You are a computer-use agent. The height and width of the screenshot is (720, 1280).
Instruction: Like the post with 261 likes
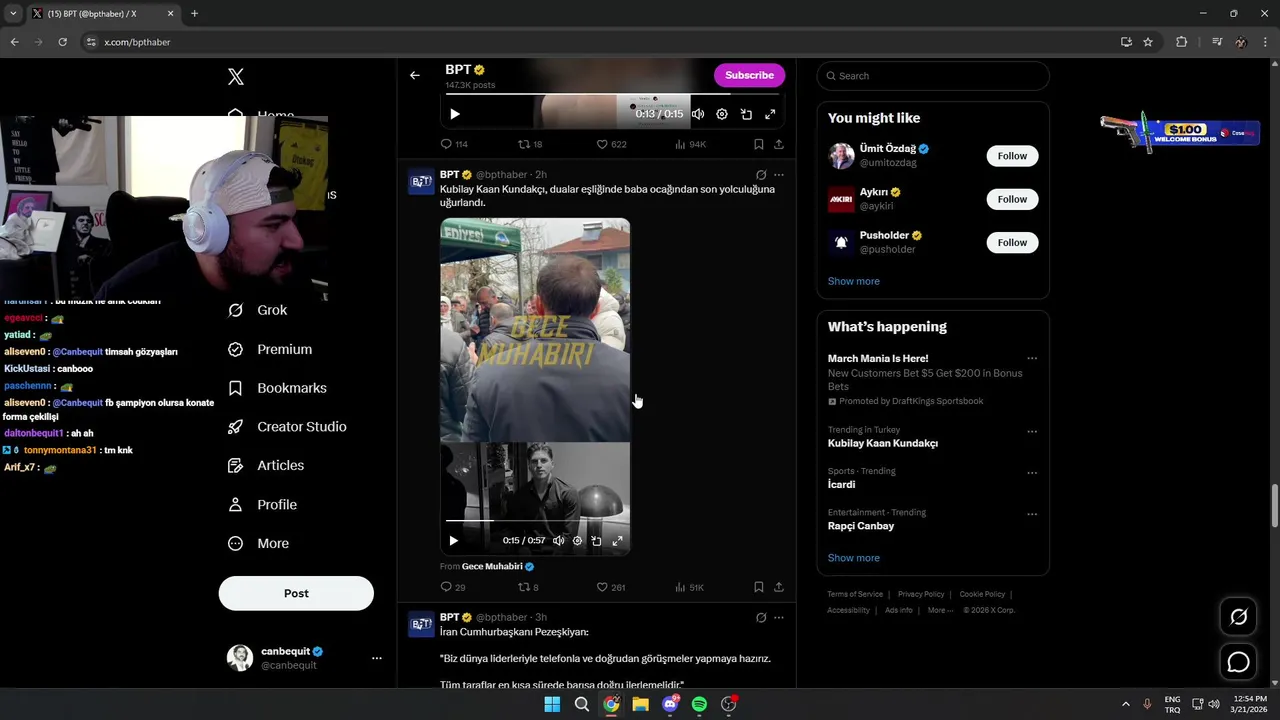(611, 587)
